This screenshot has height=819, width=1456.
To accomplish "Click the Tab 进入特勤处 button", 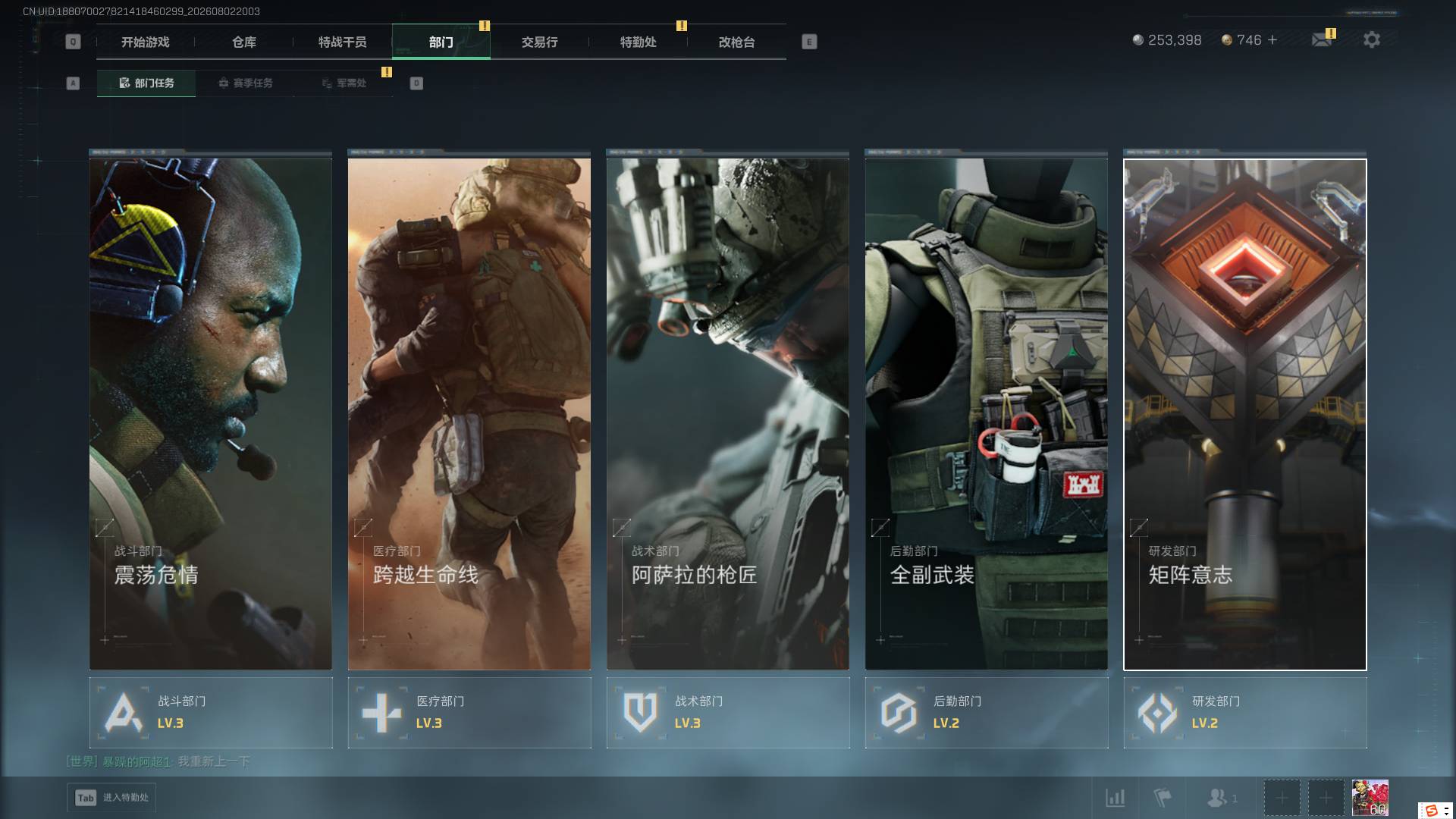I will click(111, 798).
